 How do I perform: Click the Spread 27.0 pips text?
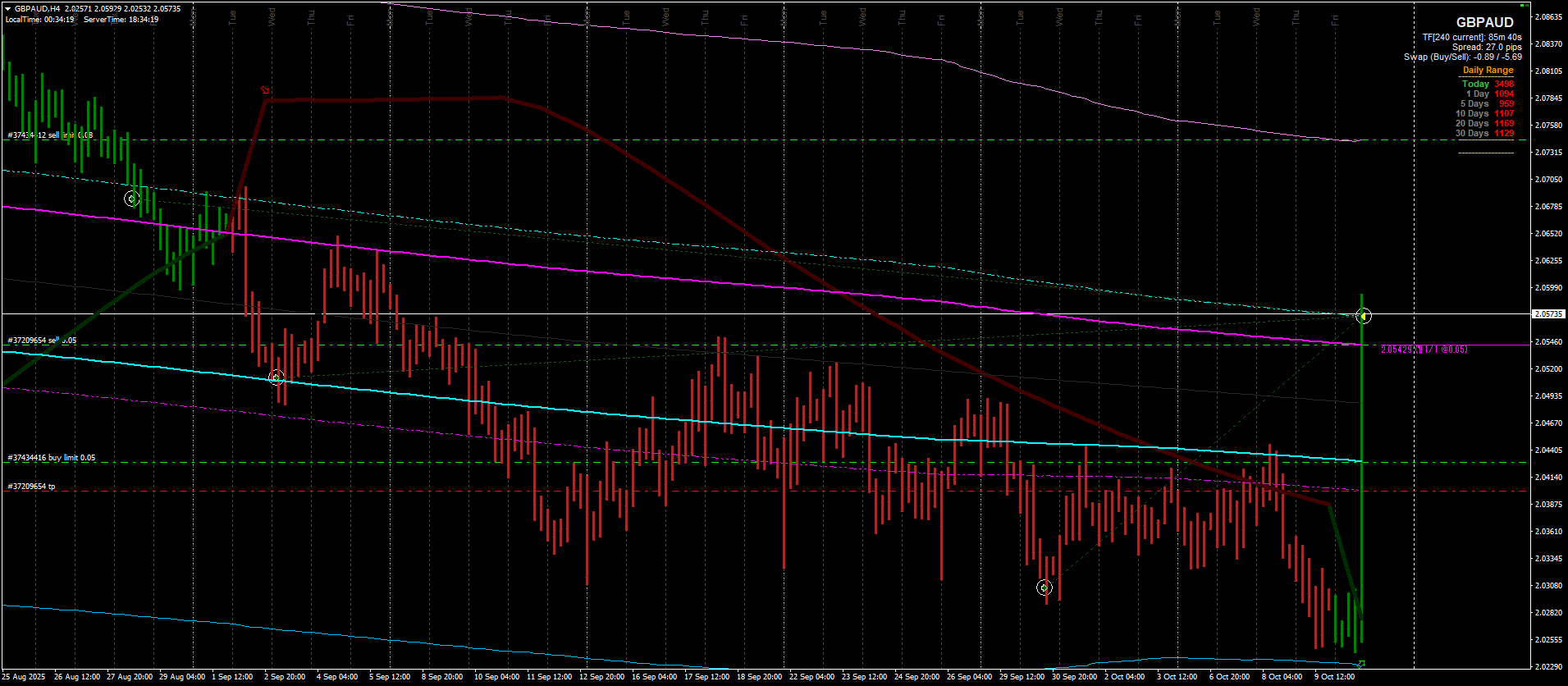point(1487,47)
